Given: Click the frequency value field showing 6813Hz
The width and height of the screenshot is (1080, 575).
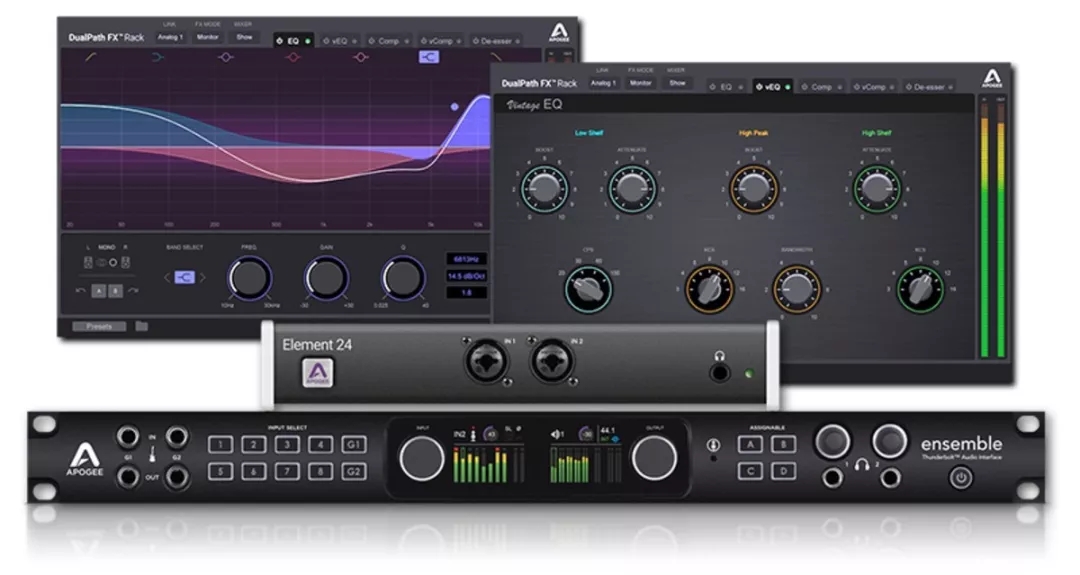Looking at the screenshot, I should tap(467, 259).
